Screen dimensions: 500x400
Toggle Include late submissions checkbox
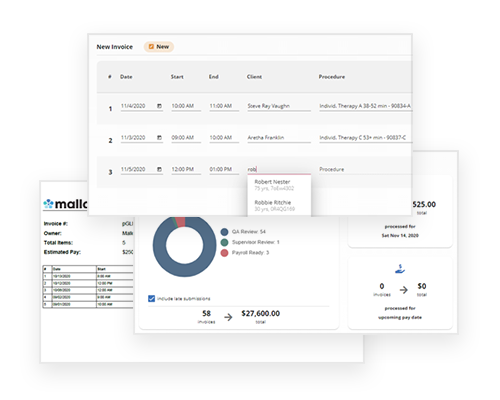[x=151, y=298]
